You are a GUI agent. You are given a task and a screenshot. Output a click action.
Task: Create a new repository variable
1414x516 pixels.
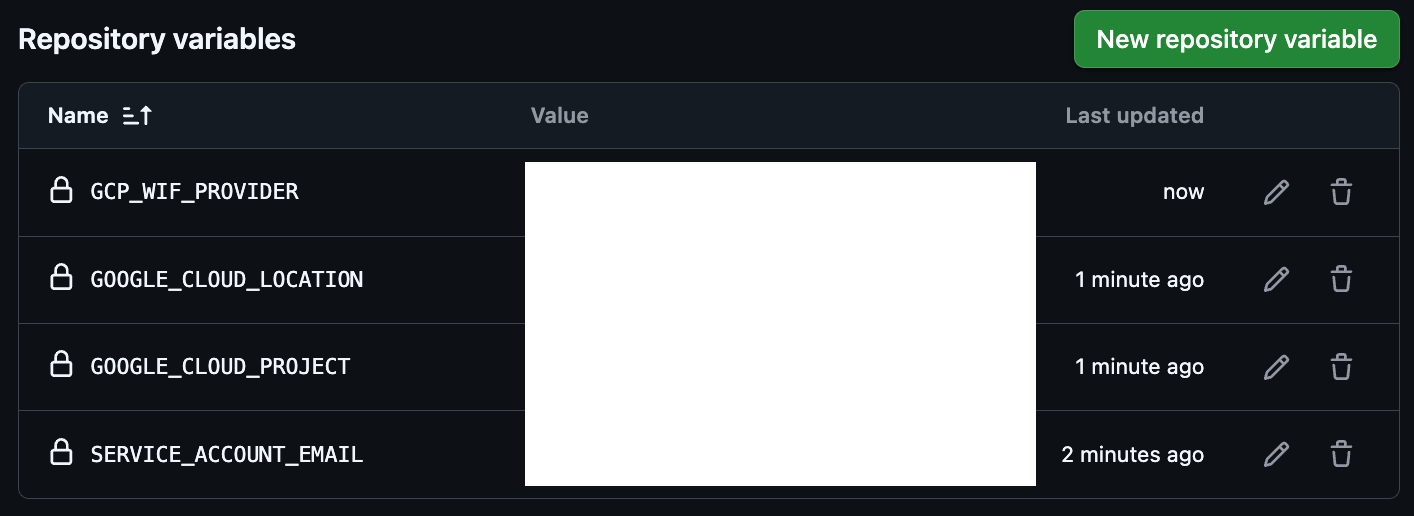pos(1236,40)
